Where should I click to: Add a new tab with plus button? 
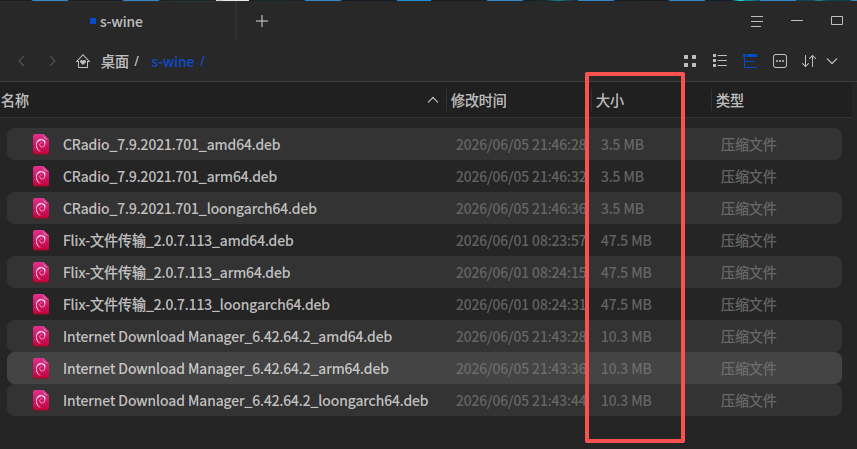point(262,21)
